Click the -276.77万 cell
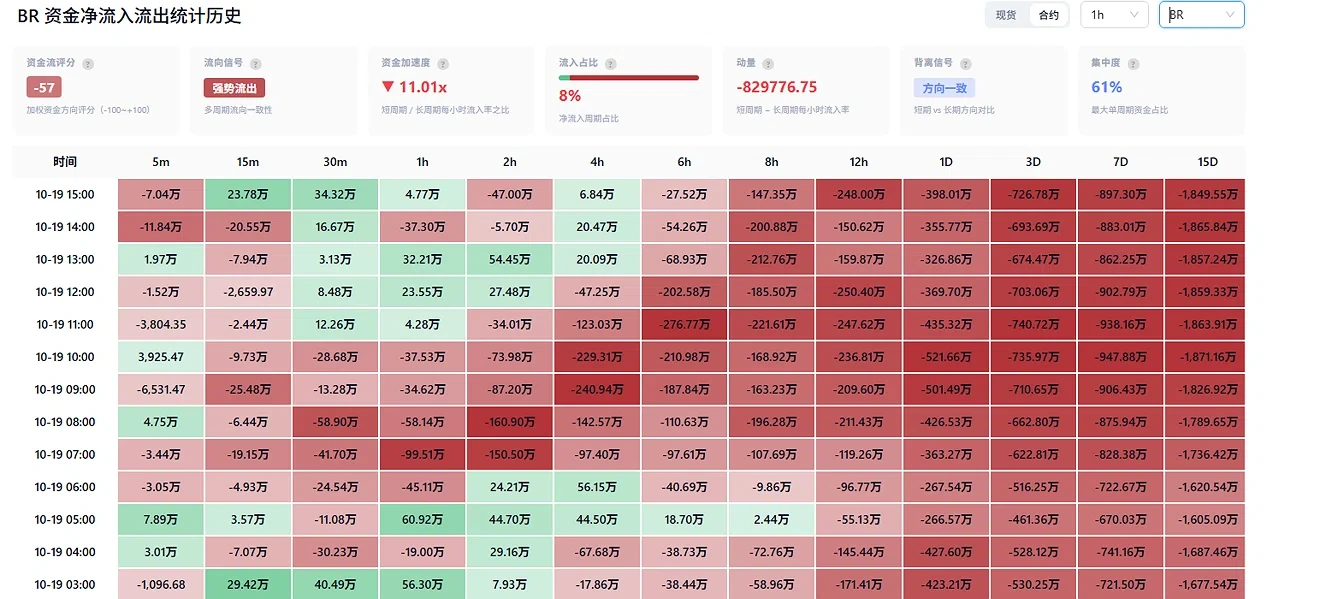 (x=684, y=325)
